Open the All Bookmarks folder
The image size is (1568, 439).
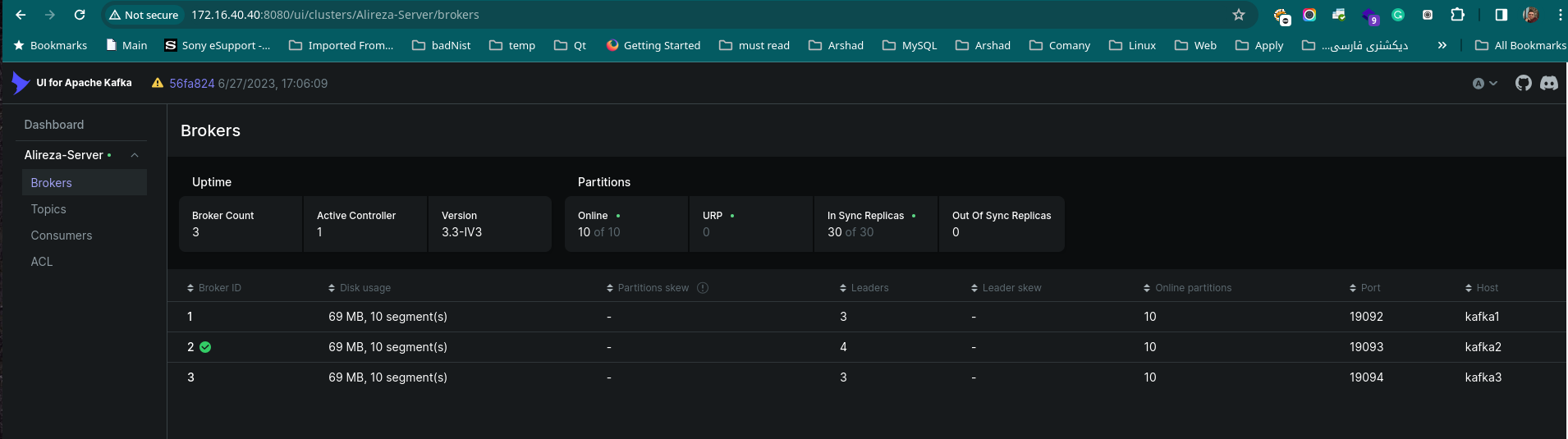click(x=1520, y=45)
